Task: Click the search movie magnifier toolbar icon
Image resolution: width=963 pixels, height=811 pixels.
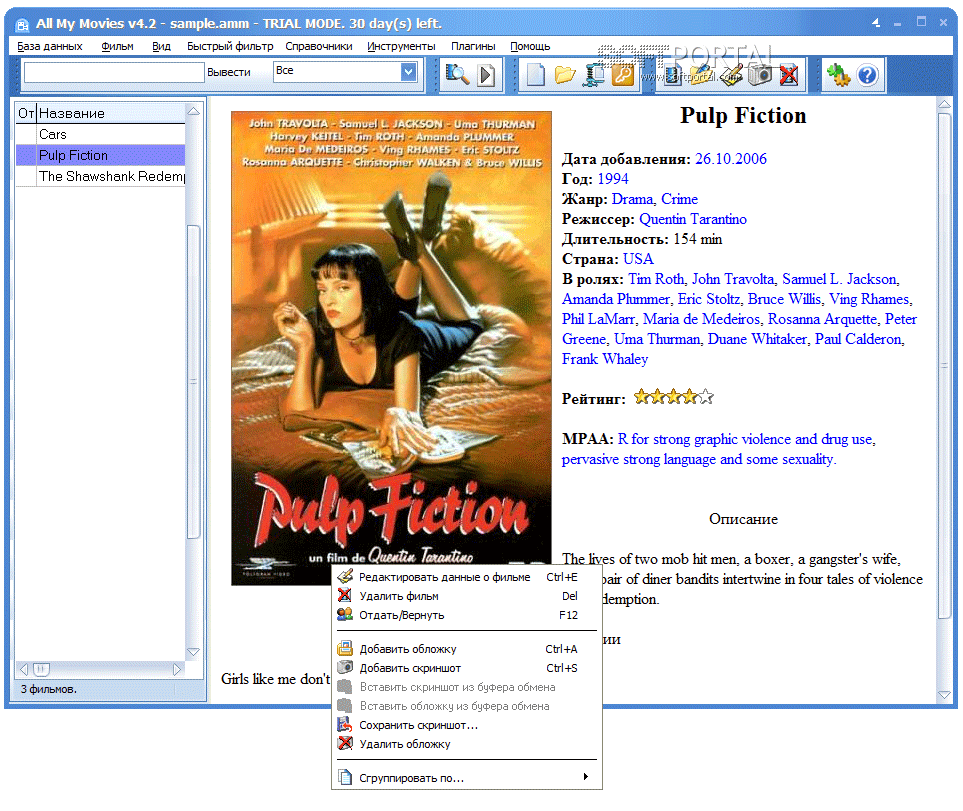Action: pyautogui.click(x=457, y=75)
